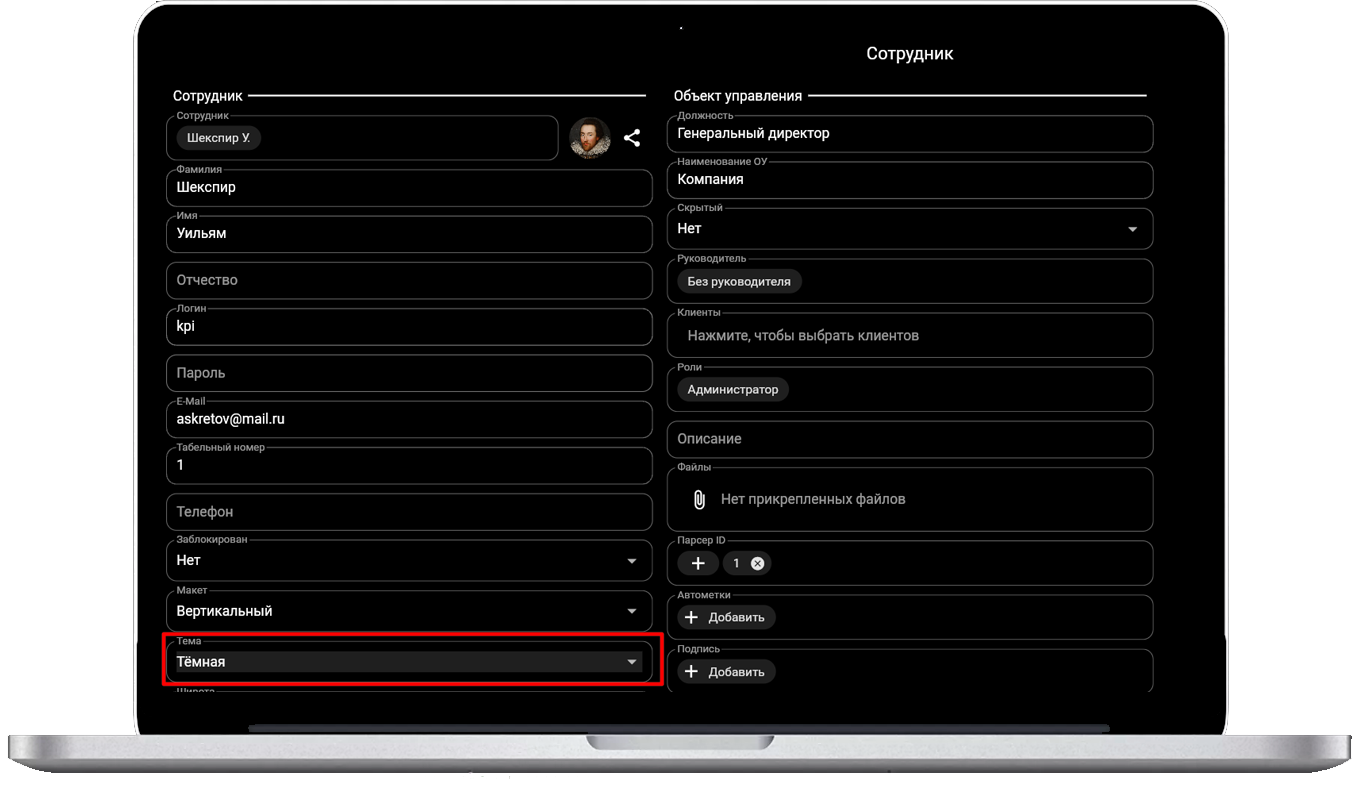1352x785 pixels.
Task: Expand the Тема dropdown set to Тёмная
Action: (x=631, y=662)
